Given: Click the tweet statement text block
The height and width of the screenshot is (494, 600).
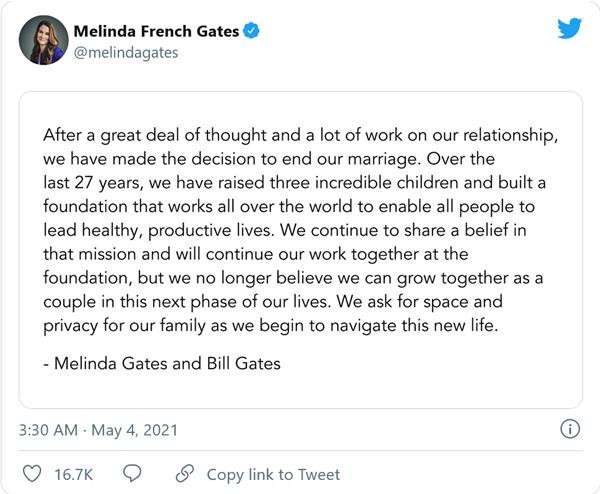Looking at the screenshot, I should (x=300, y=230).
